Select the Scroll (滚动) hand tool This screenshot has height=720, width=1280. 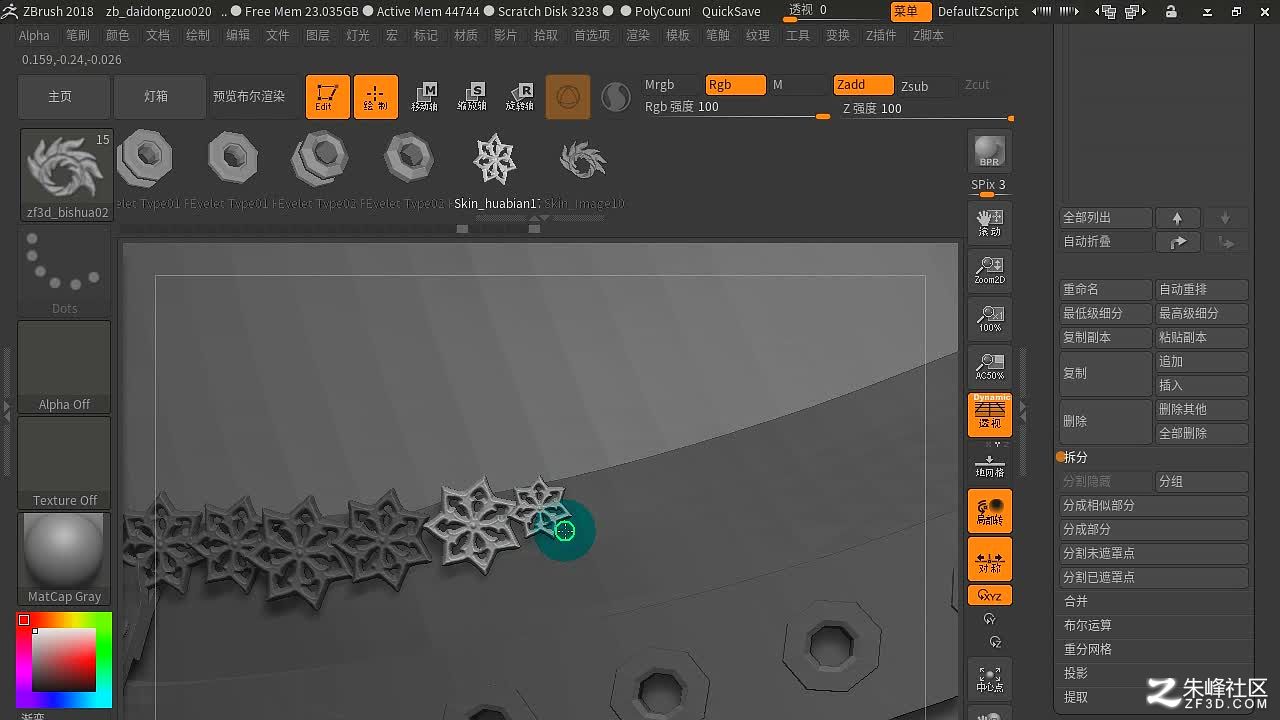[989, 223]
